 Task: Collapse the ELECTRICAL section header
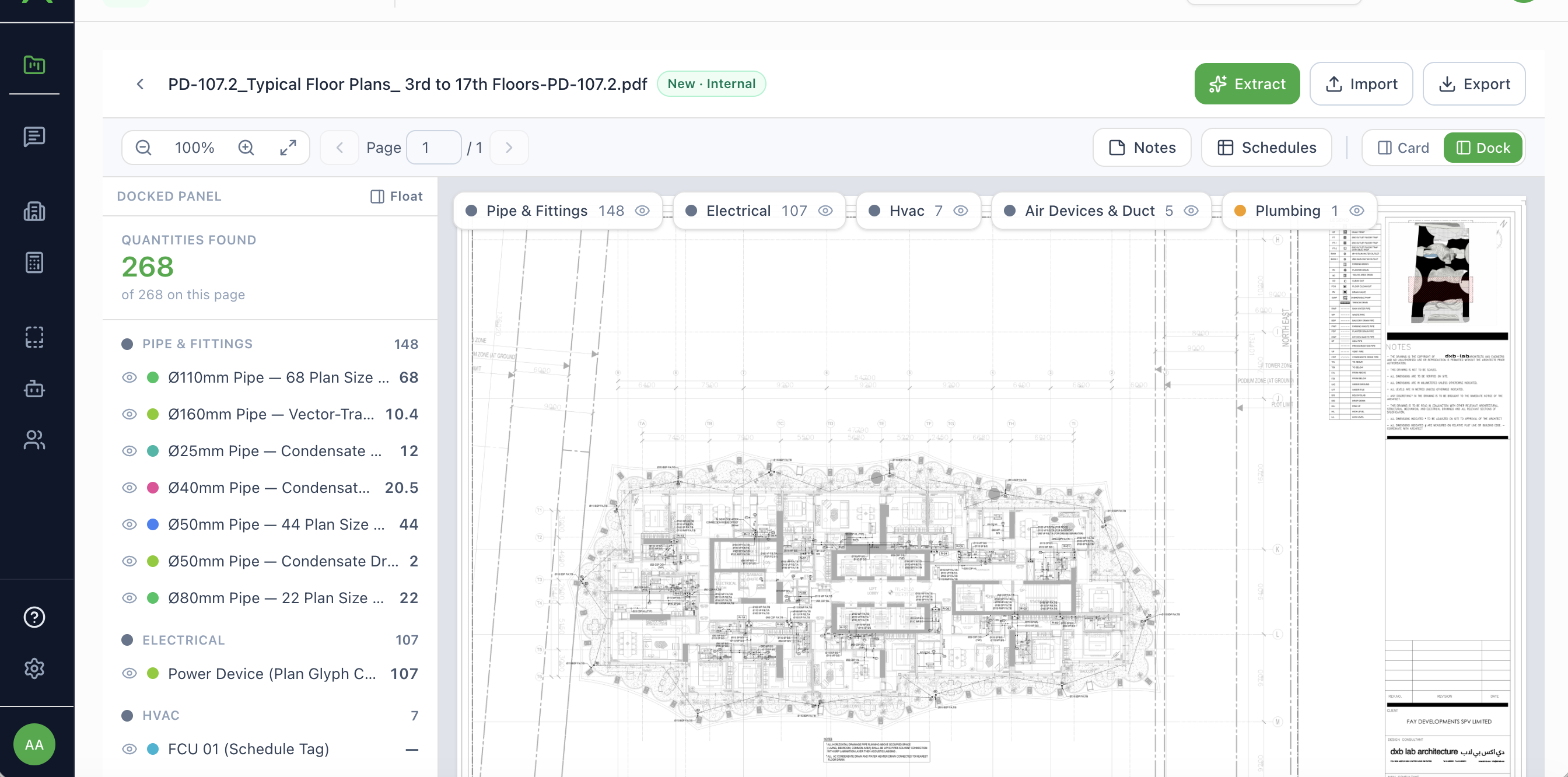pos(269,640)
